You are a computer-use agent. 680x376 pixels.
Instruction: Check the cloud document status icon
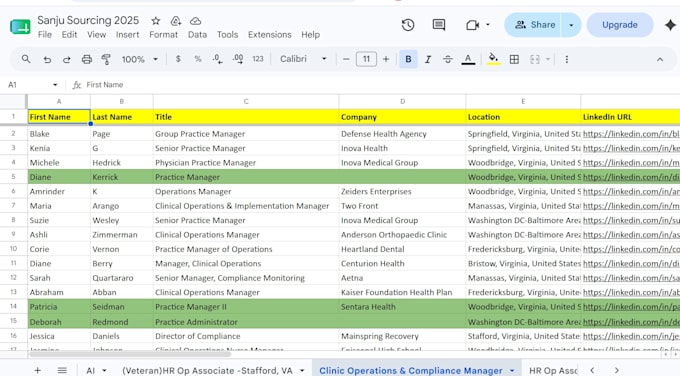pyautogui.click(x=196, y=21)
